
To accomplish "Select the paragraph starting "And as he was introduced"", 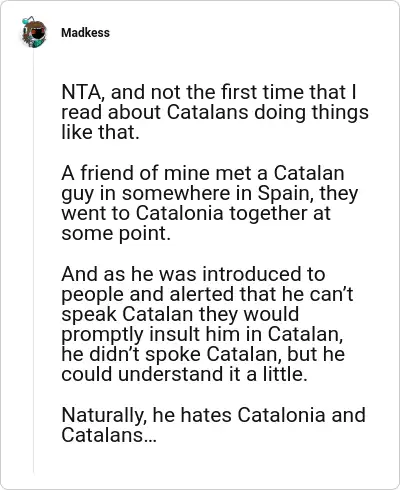I will pos(207,324).
